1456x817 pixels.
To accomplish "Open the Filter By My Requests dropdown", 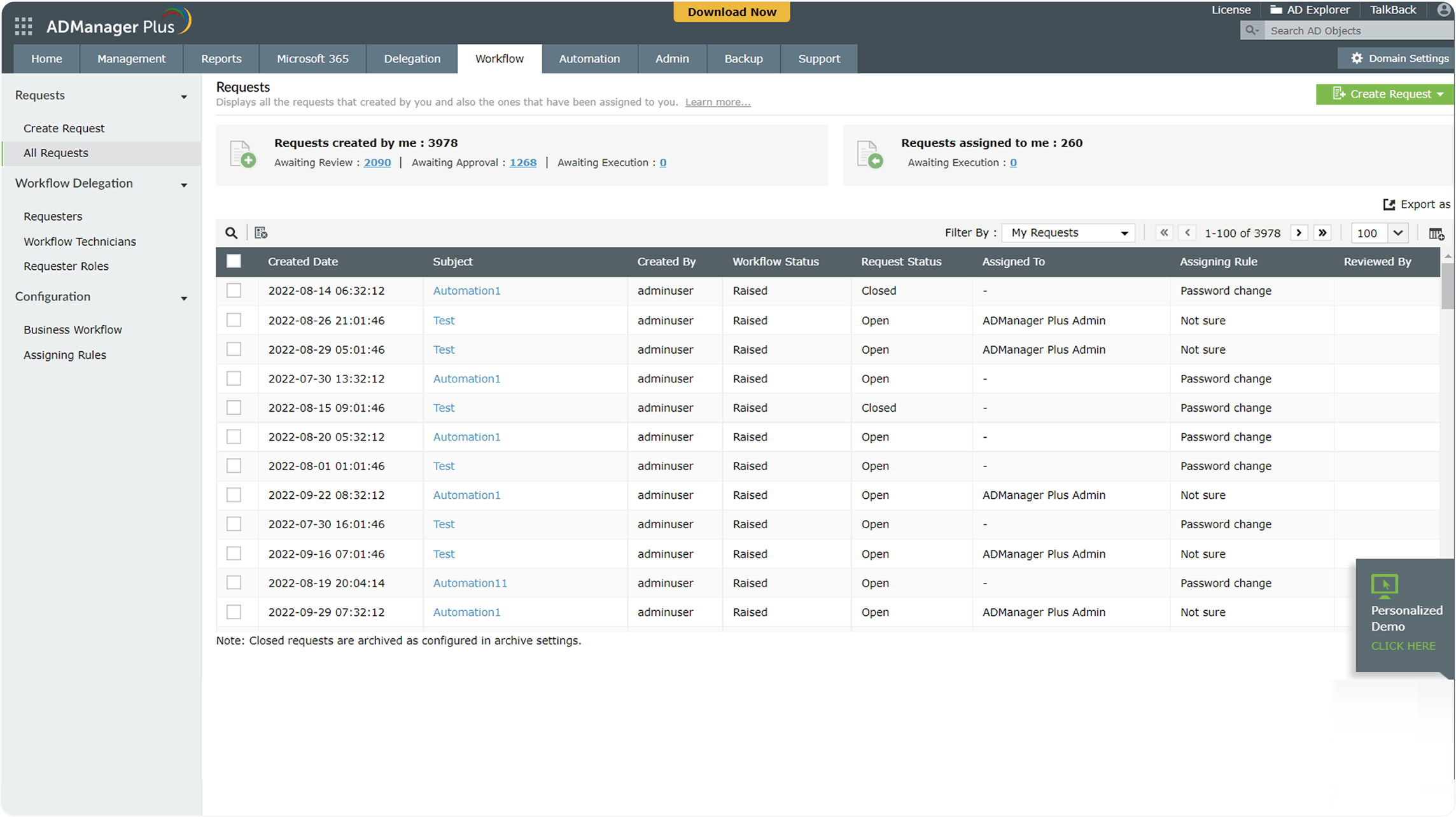I will point(1069,233).
